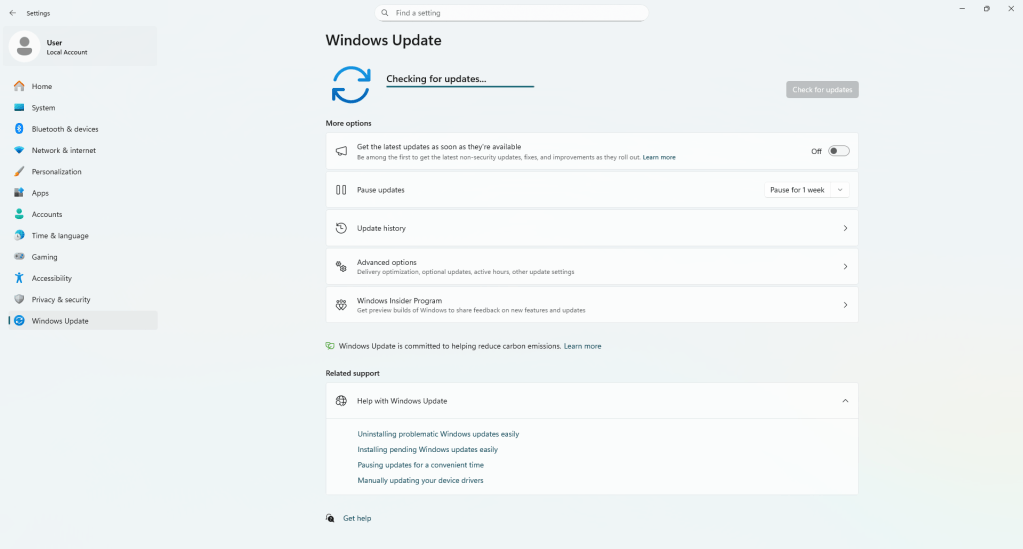Click the Home house icon in sidebar
Screen dimensions: 1023x549
[x=19, y=86]
